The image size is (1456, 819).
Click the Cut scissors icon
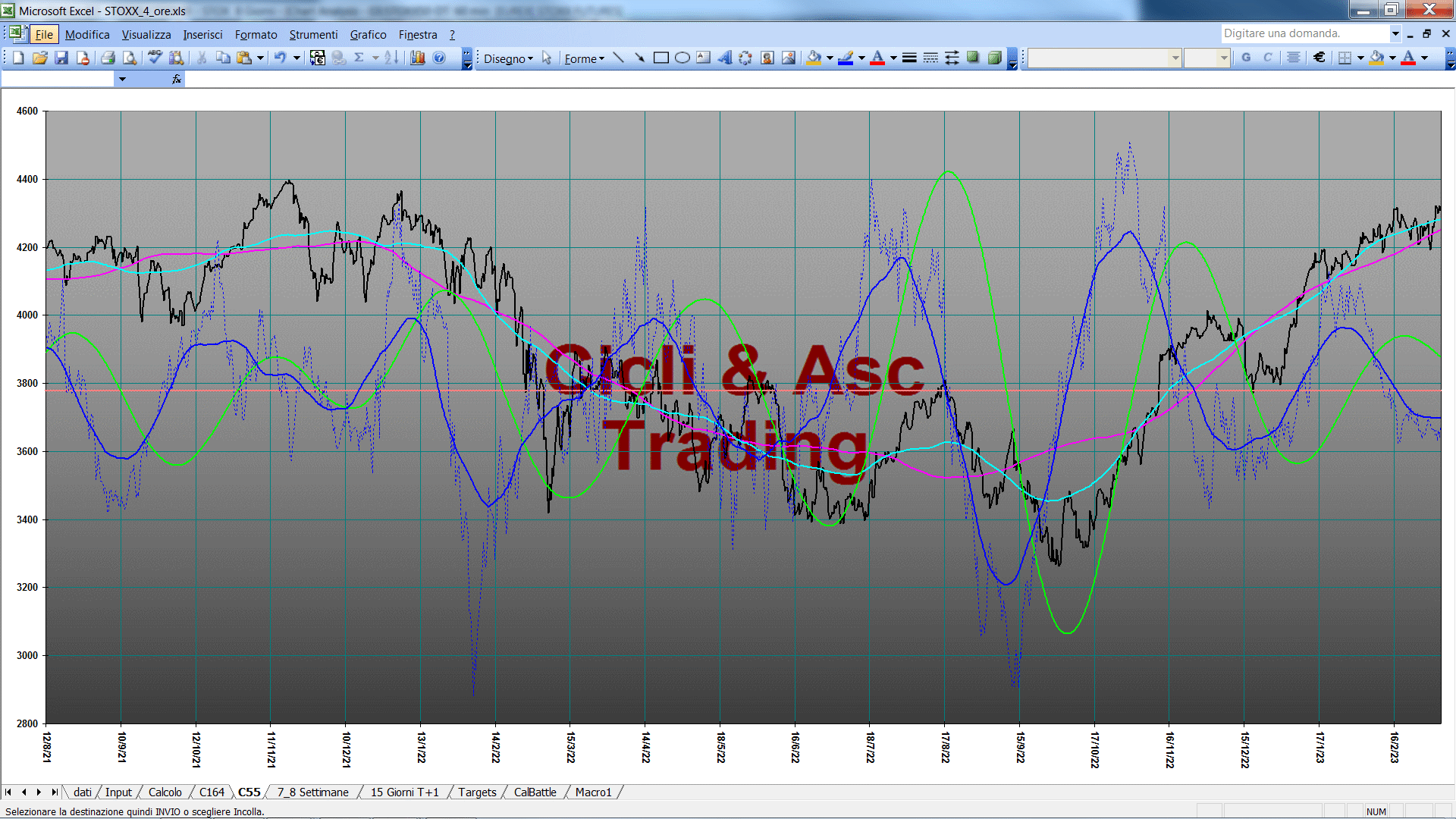[202, 58]
